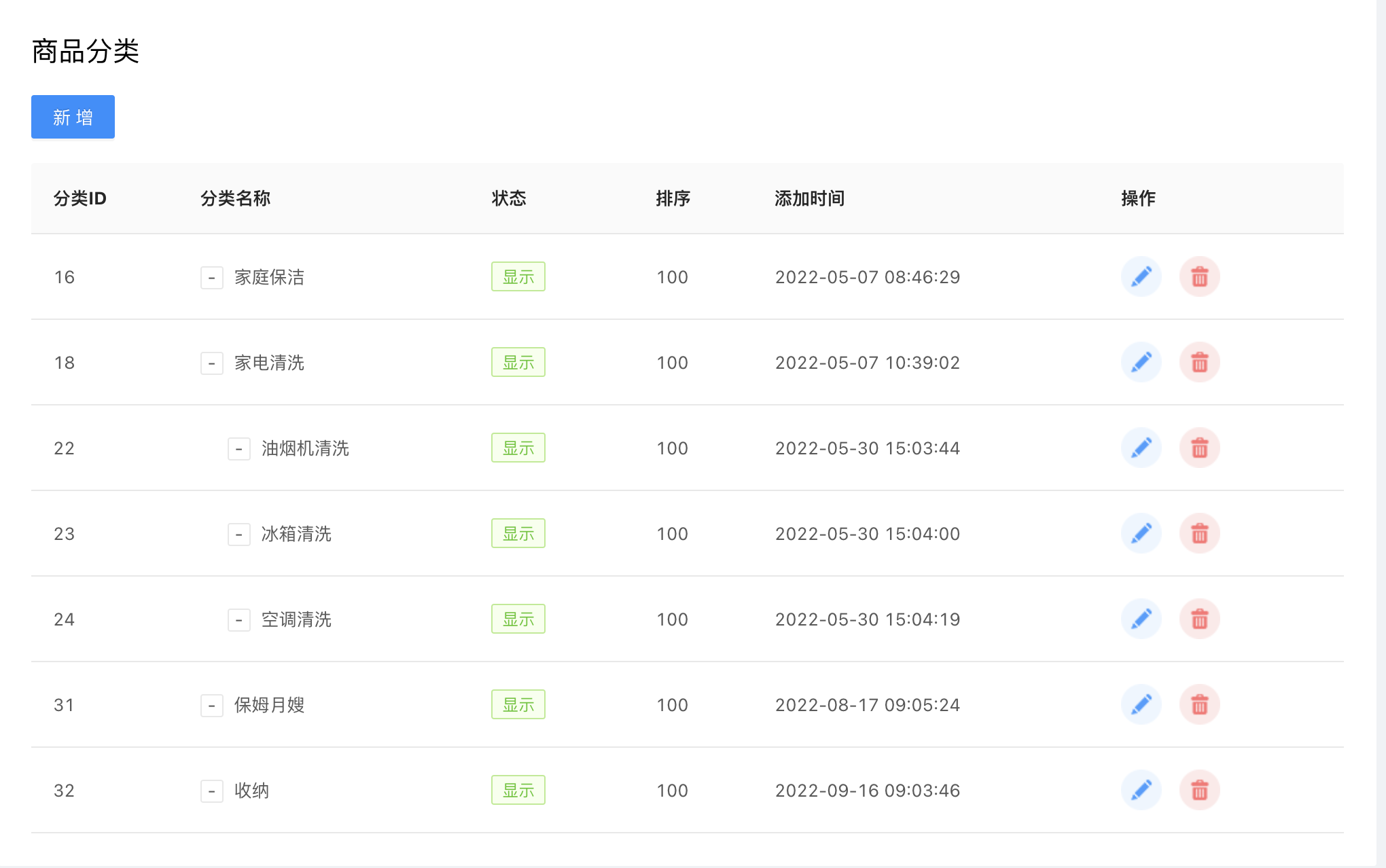Delete the 收纳 category row

pos(1199,790)
